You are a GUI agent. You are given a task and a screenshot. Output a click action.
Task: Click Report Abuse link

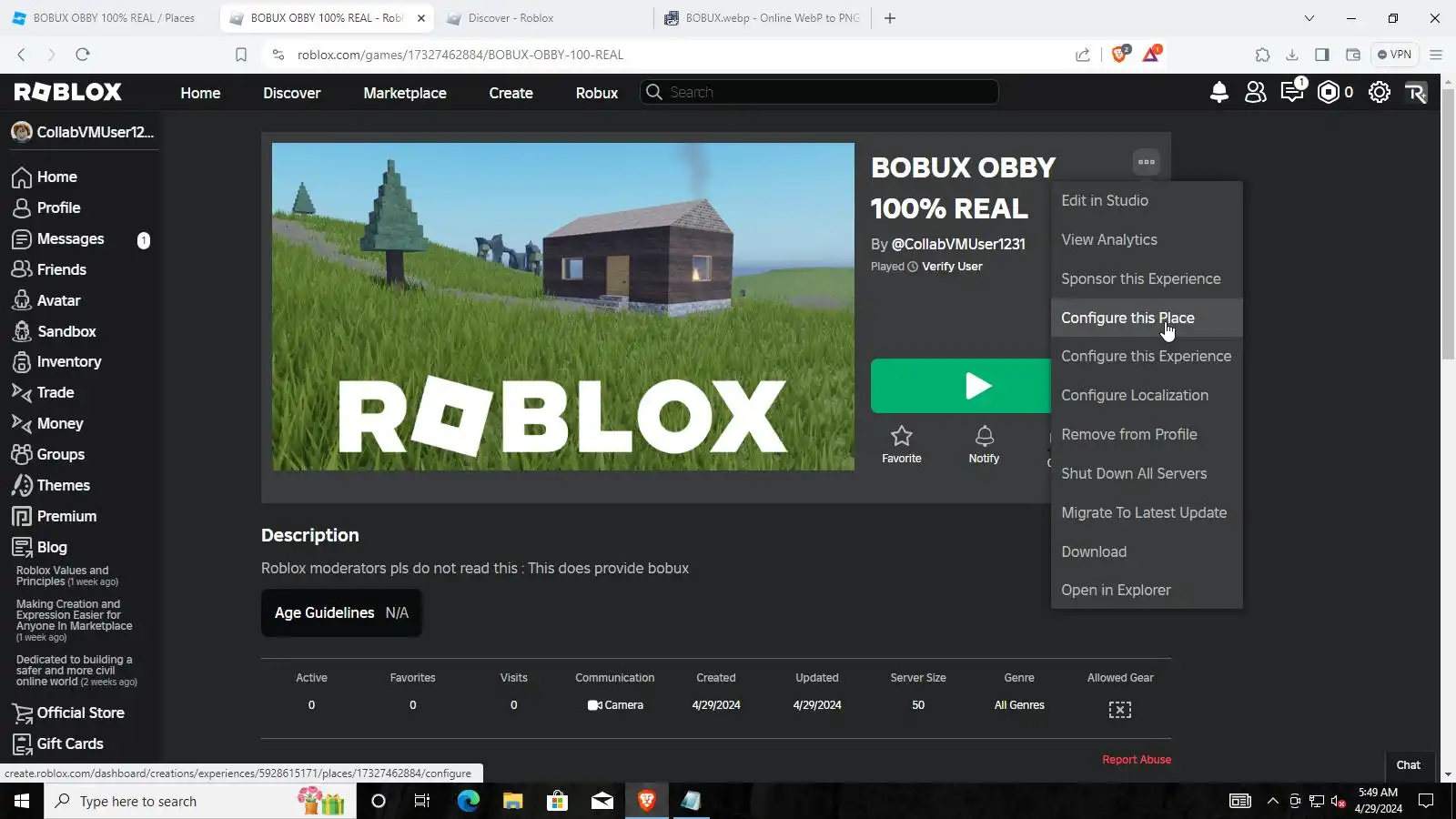(1137, 760)
